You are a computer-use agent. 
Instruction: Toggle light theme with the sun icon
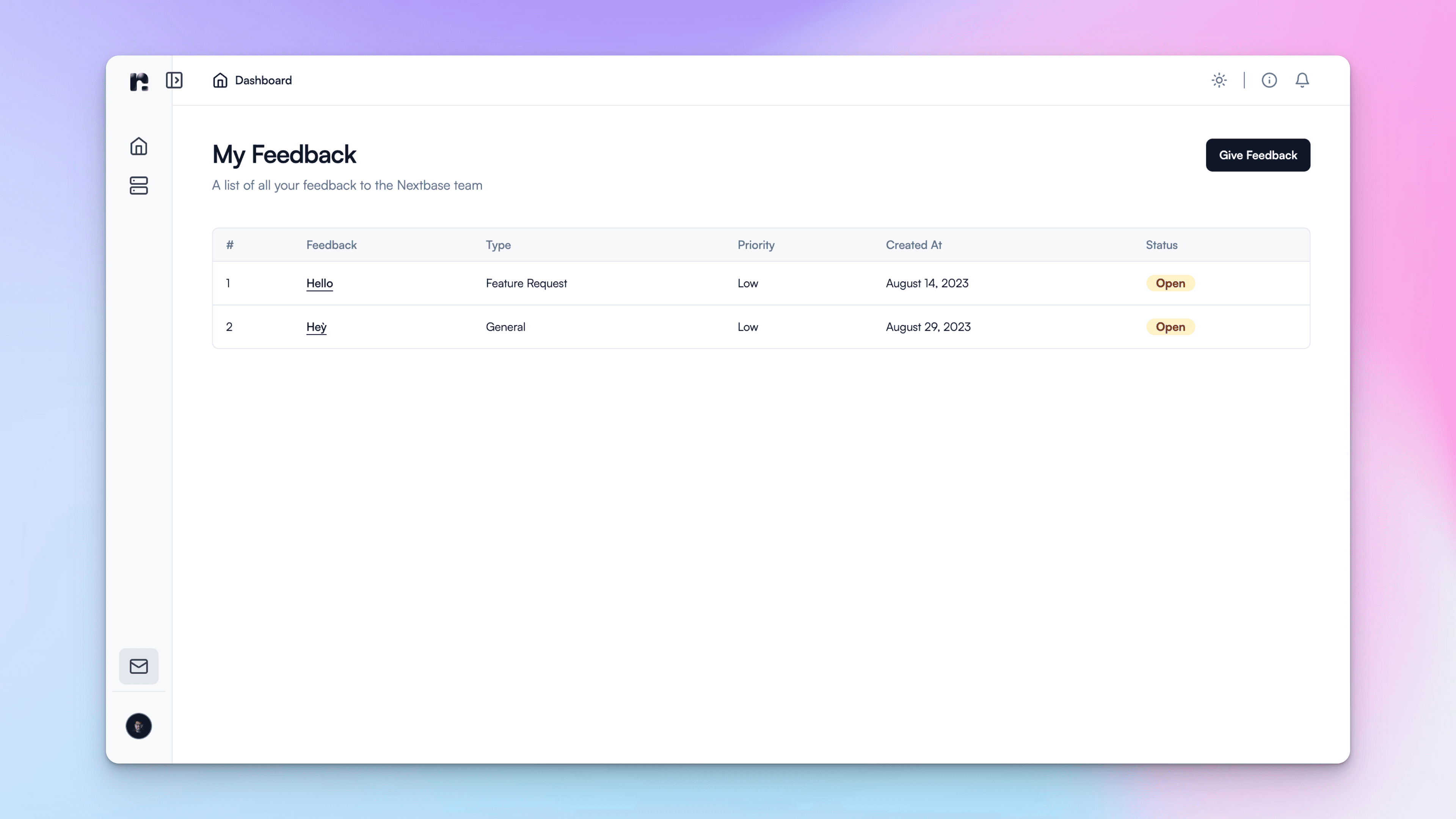click(1219, 80)
